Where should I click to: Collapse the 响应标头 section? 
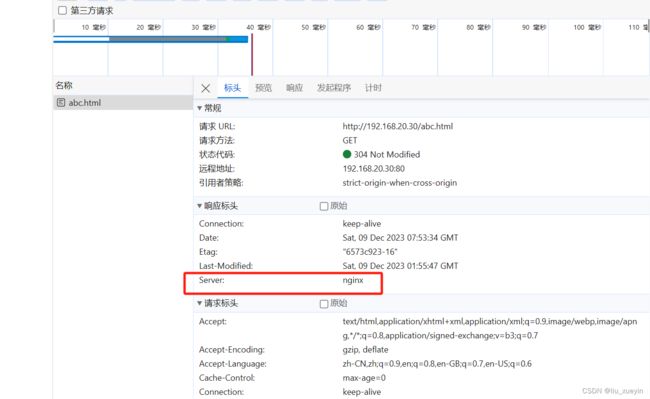(199, 206)
